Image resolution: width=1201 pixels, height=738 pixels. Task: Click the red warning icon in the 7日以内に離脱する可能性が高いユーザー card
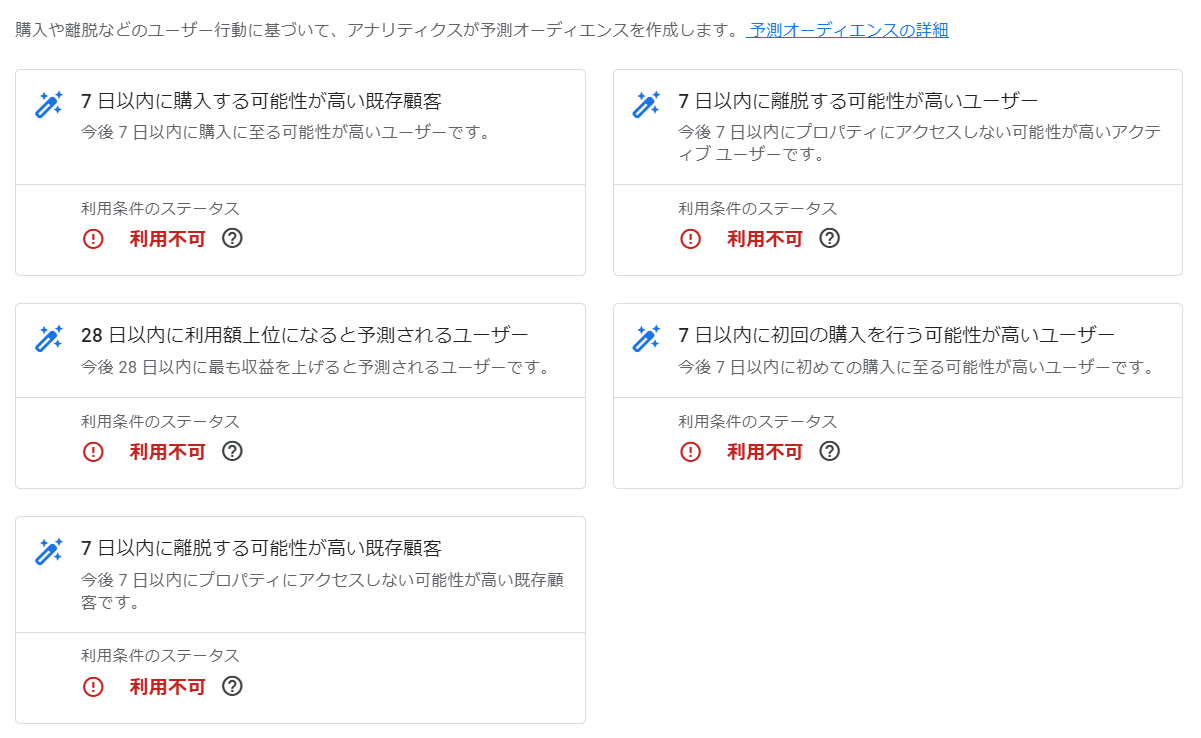point(690,239)
